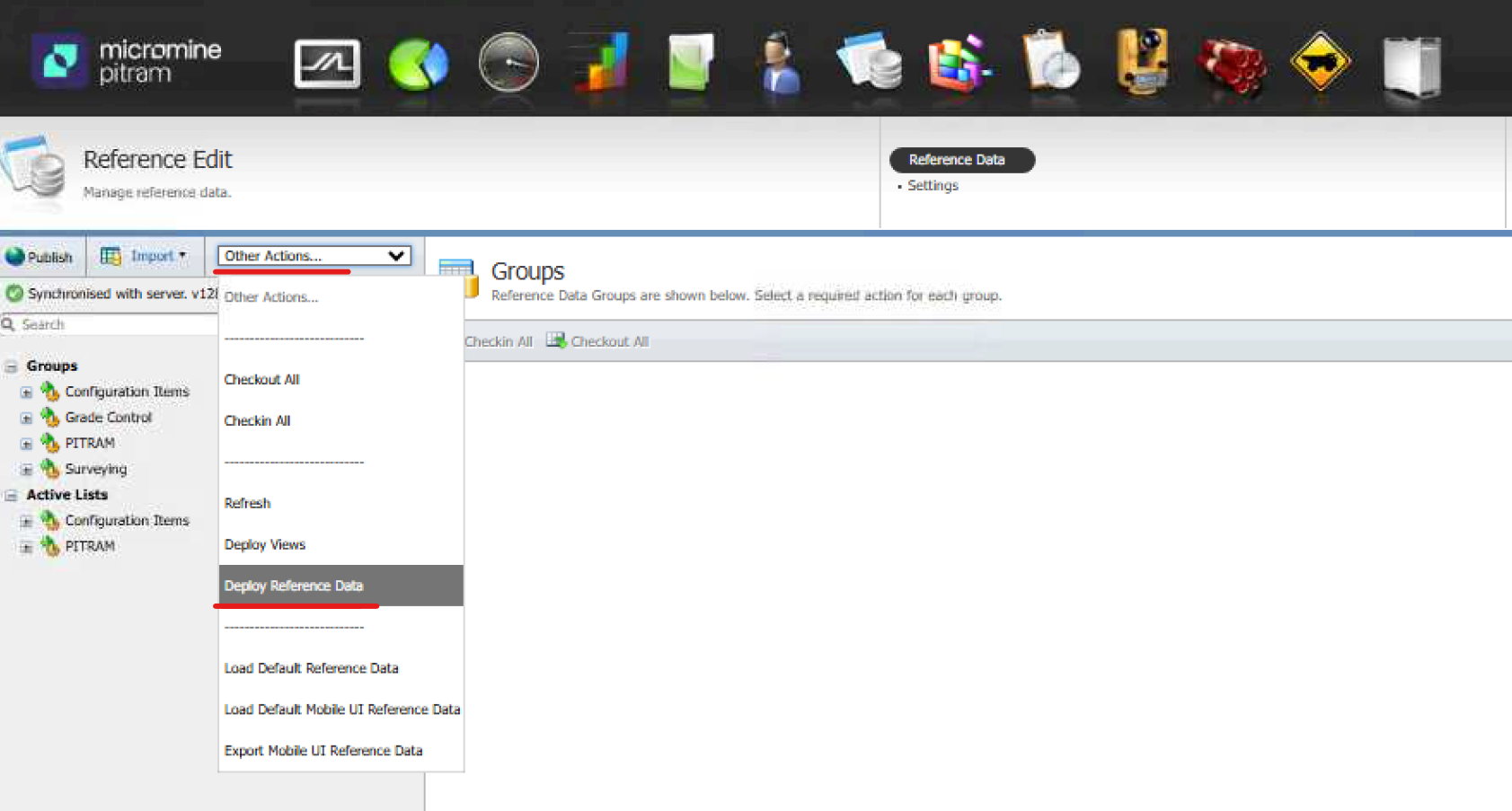Image resolution: width=1512 pixels, height=811 pixels.
Task: Click the surveying instrument icon
Action: pos(1141,63)
